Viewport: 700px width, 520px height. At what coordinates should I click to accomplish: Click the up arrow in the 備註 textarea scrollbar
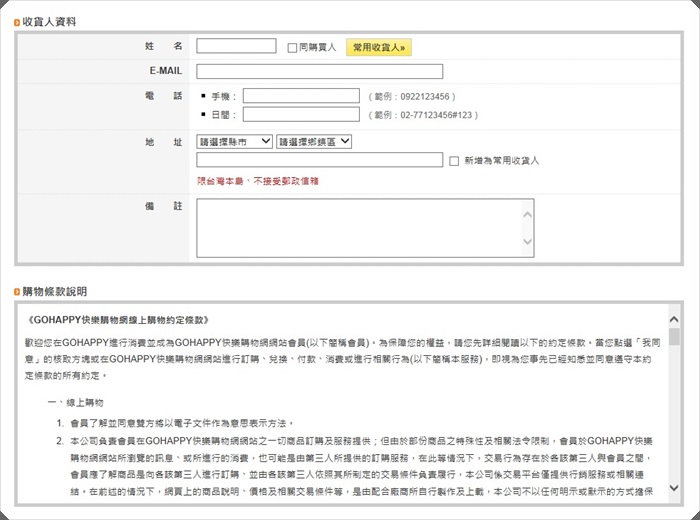[527, 206]
